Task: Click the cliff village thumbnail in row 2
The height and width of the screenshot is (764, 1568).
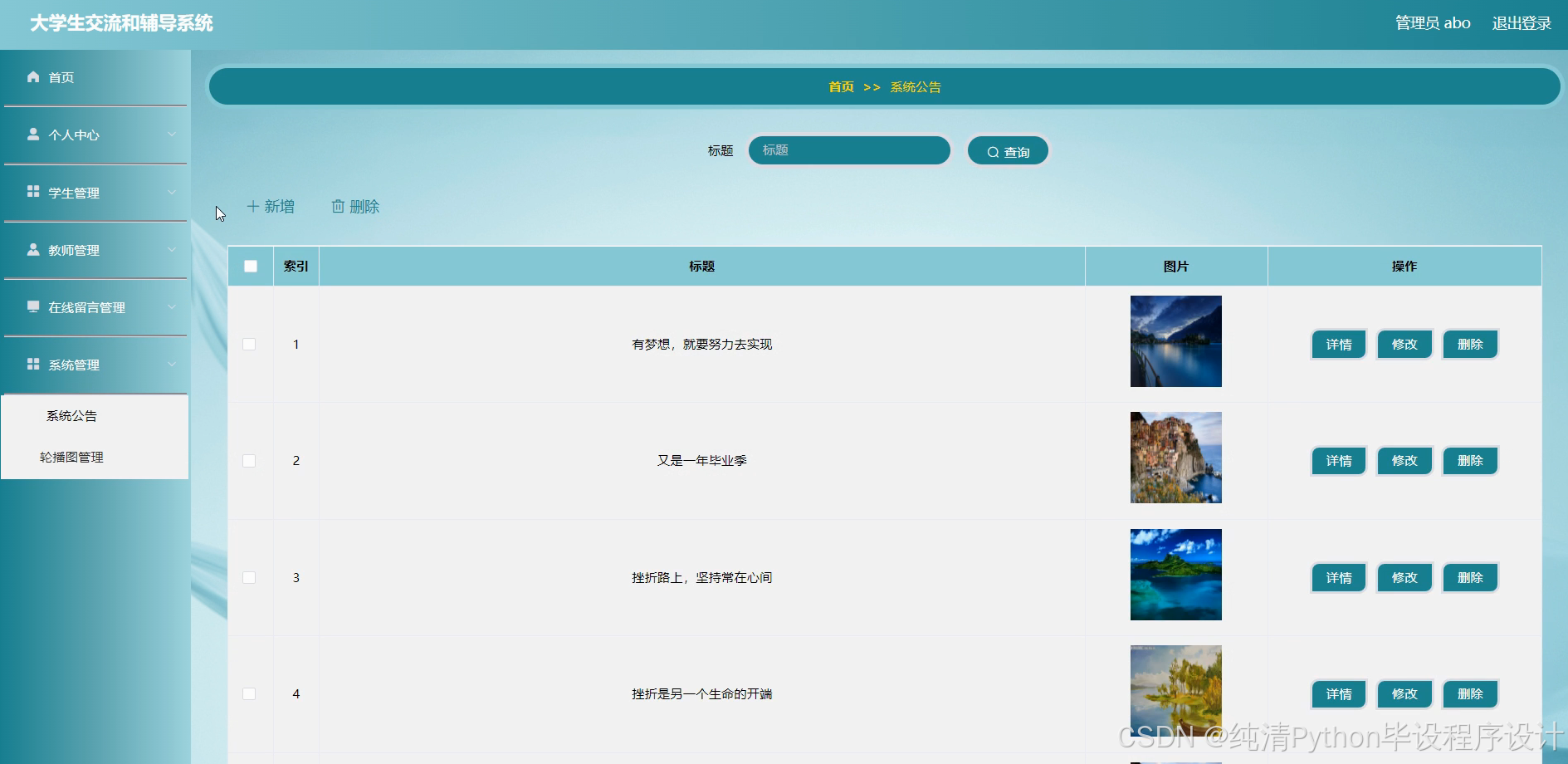Action: pos(1176,458)
